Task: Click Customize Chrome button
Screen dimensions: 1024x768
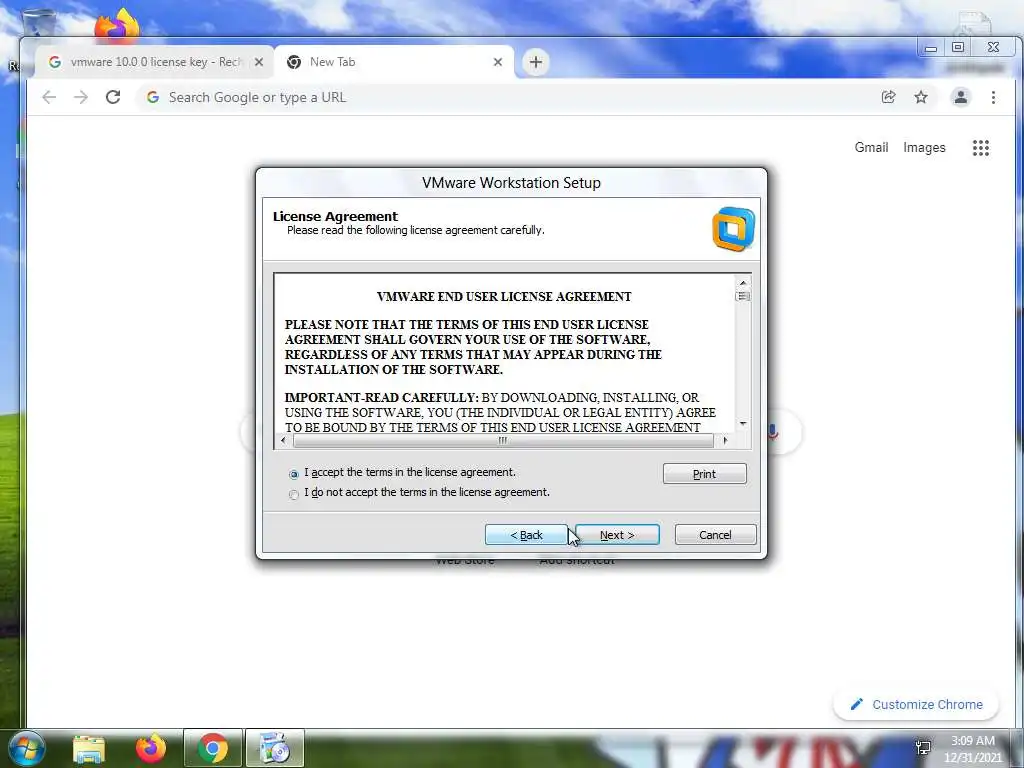Action: coord(916,705)
